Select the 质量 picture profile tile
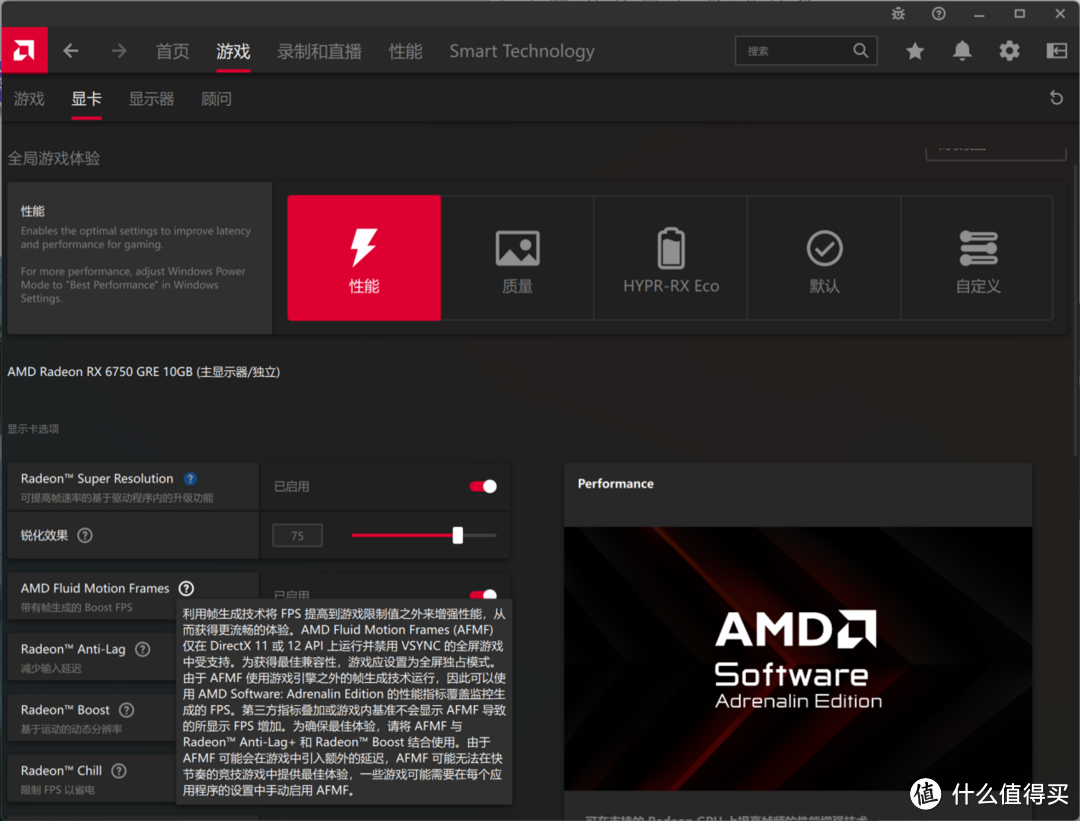Viewport: 1080px width, 821px height. pyautogui.click(x=517, y=258)
